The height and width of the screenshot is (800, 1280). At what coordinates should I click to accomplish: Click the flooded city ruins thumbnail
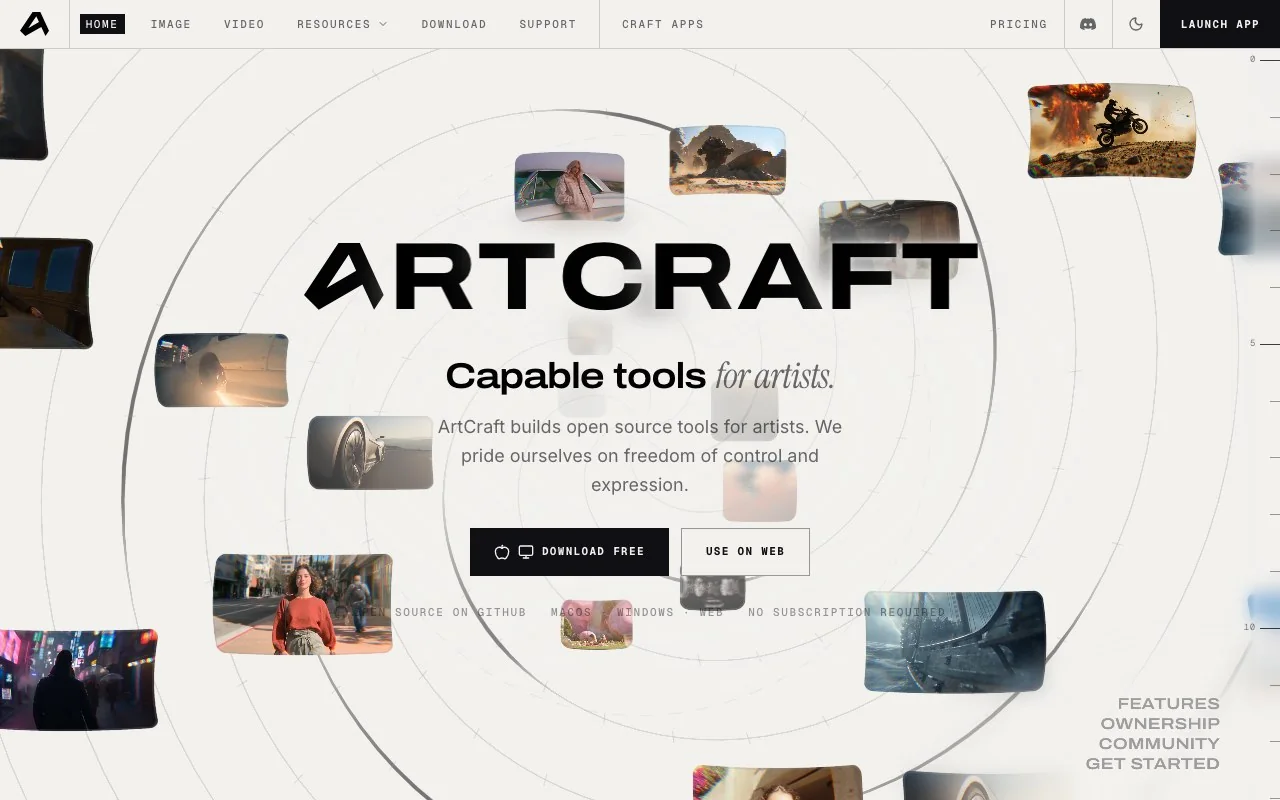pyautogui.click(x=954, y=642)
